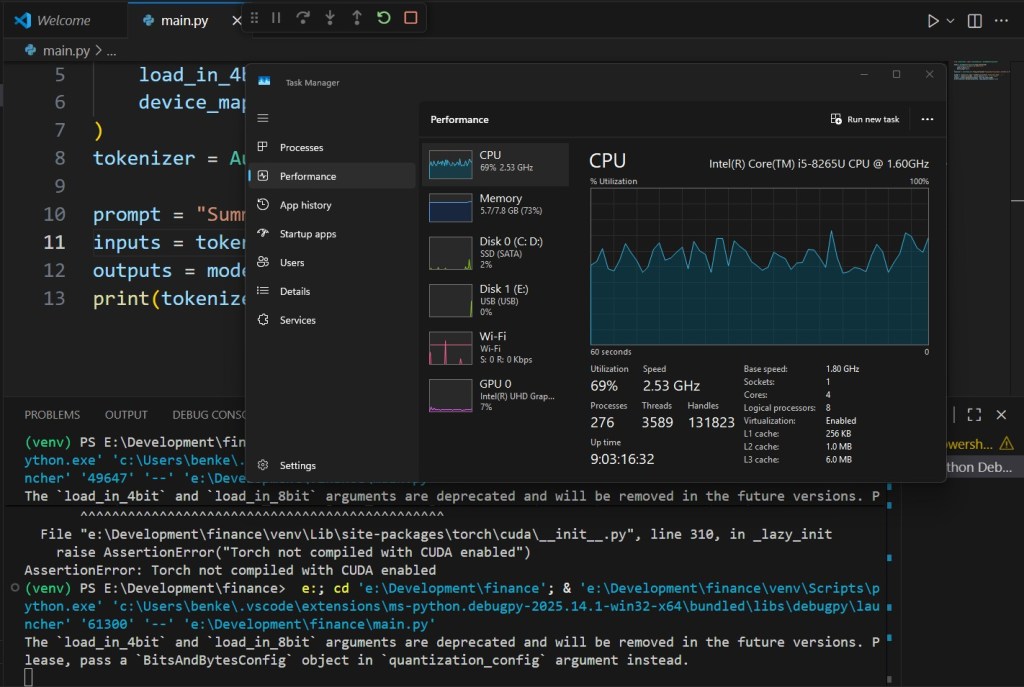Maximize the terminal panel size

point(974,415)
